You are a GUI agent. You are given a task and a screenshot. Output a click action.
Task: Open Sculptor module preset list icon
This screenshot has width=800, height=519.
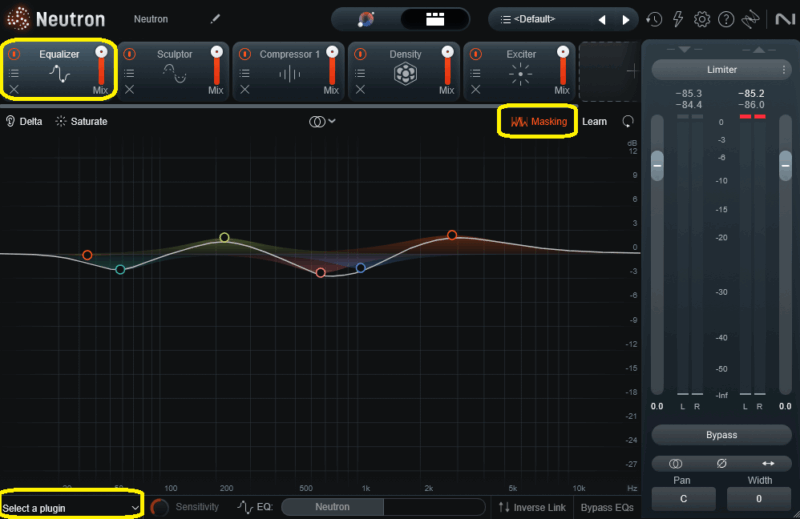click(130, 73)
